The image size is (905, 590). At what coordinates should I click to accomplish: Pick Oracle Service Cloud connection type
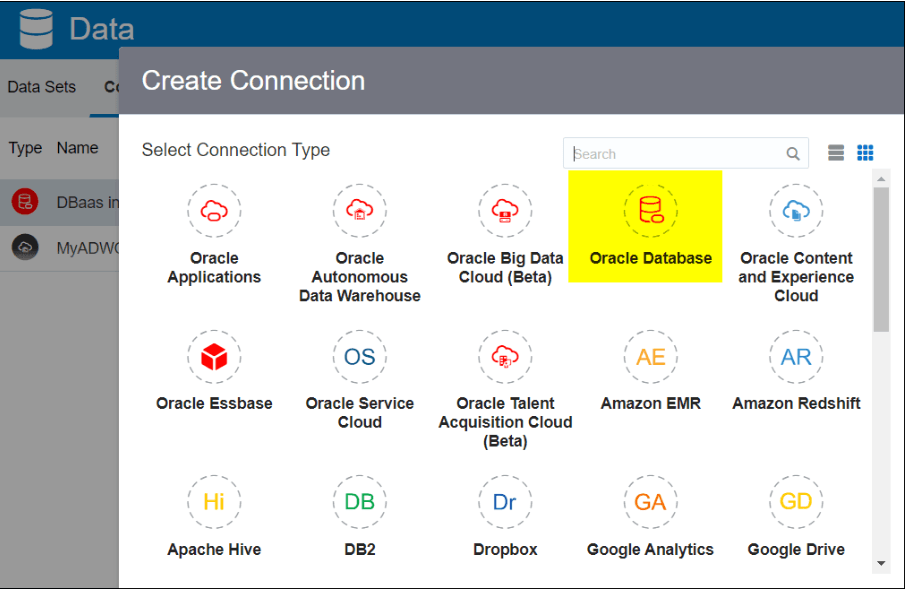pos(360,357)
